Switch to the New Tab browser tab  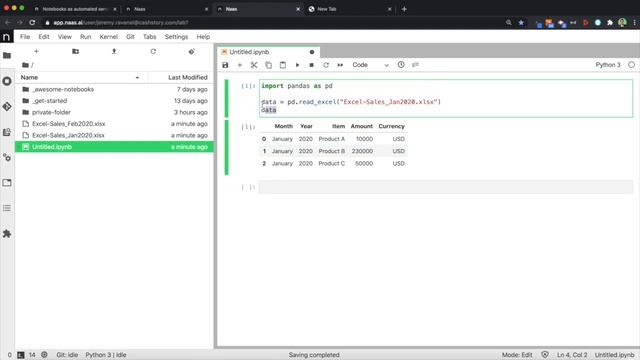349,9
